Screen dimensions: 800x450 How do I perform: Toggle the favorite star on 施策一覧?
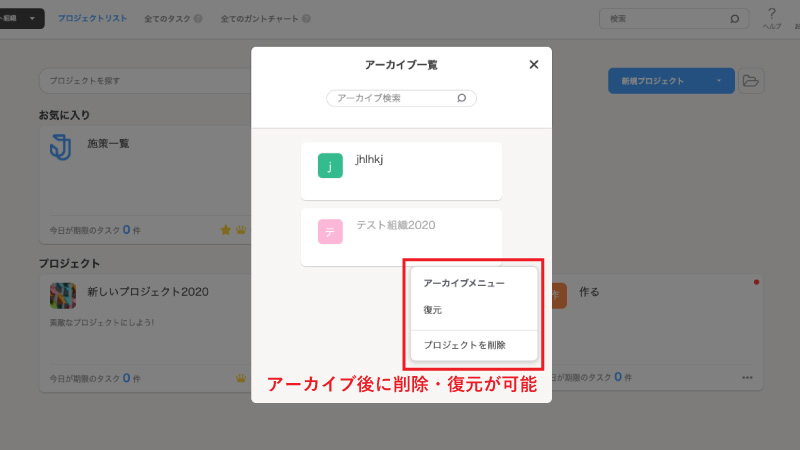pos(225,230)
